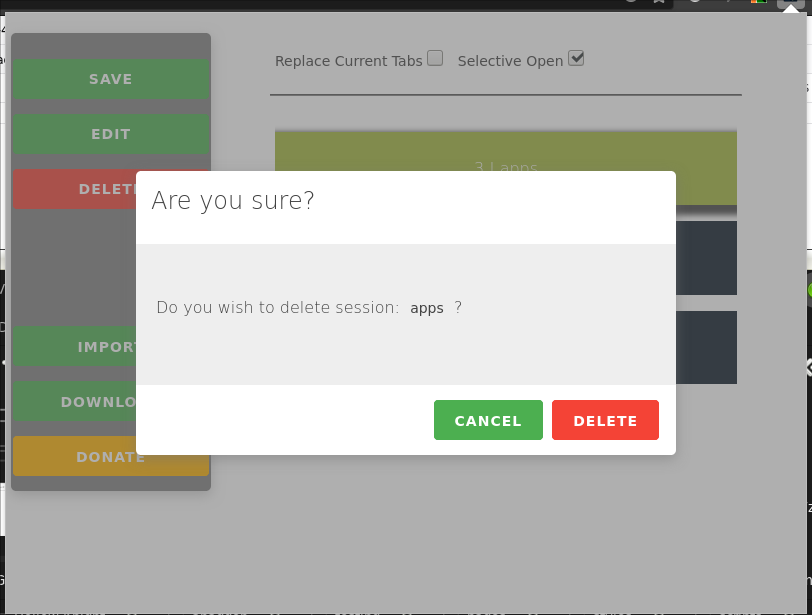This screenshot has width=812, height=615.
Task: Click the green CANCEL button
Action: 488,420
